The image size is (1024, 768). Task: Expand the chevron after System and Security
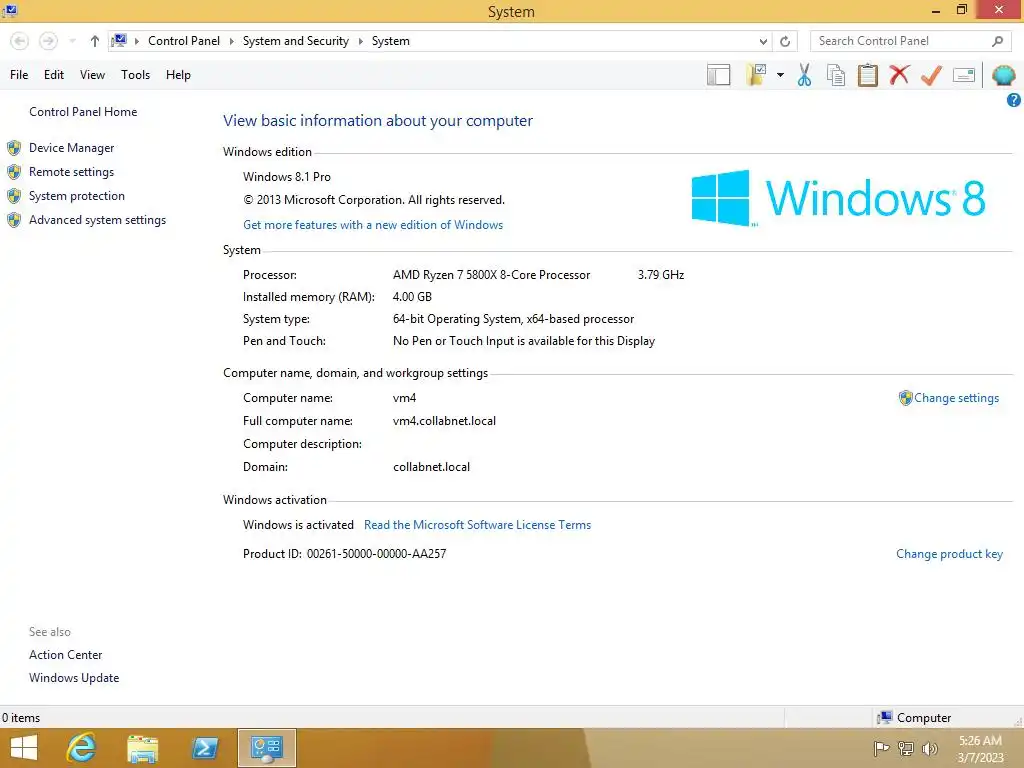pyautogui.click(x=360, y=41)
